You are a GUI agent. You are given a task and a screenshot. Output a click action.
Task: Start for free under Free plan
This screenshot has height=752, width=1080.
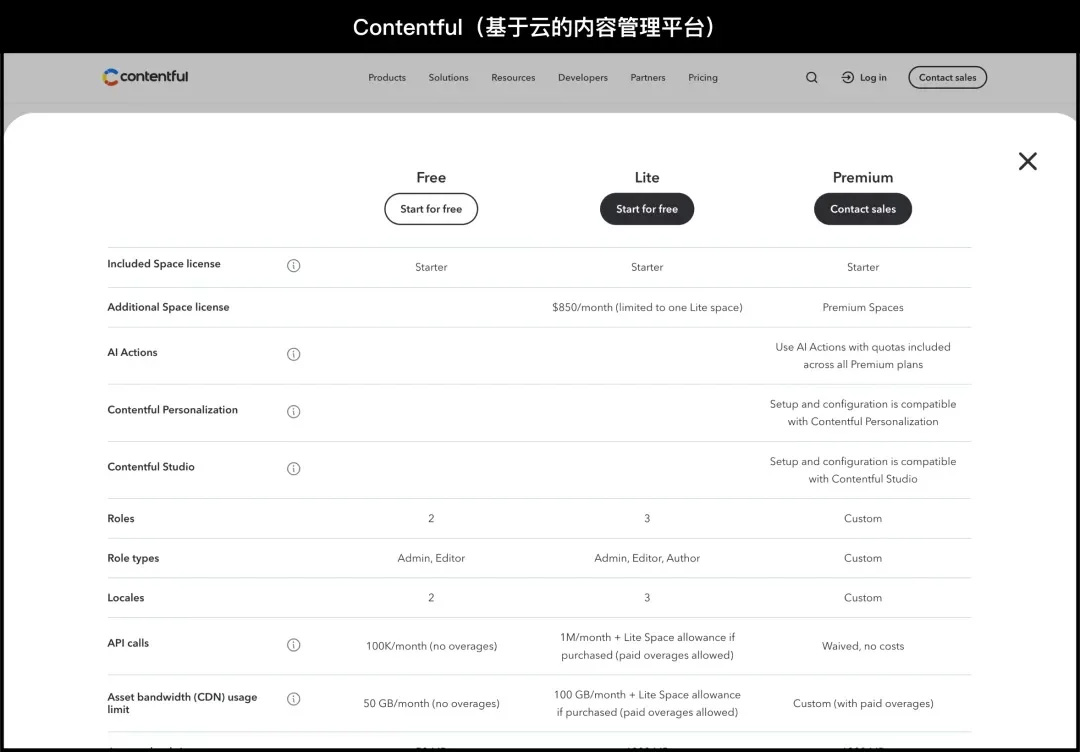(x=431, y=209)
